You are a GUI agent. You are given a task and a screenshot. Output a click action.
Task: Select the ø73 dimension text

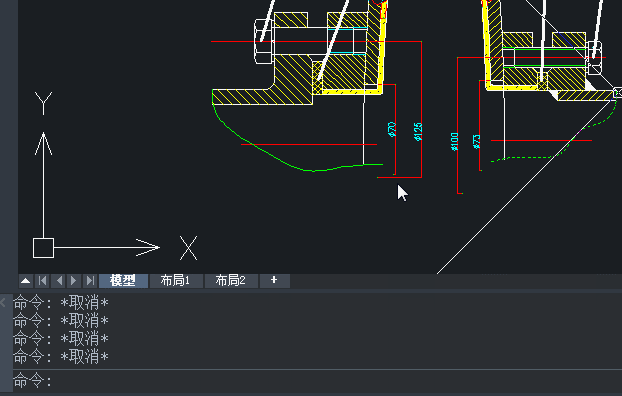coord(477,142)
